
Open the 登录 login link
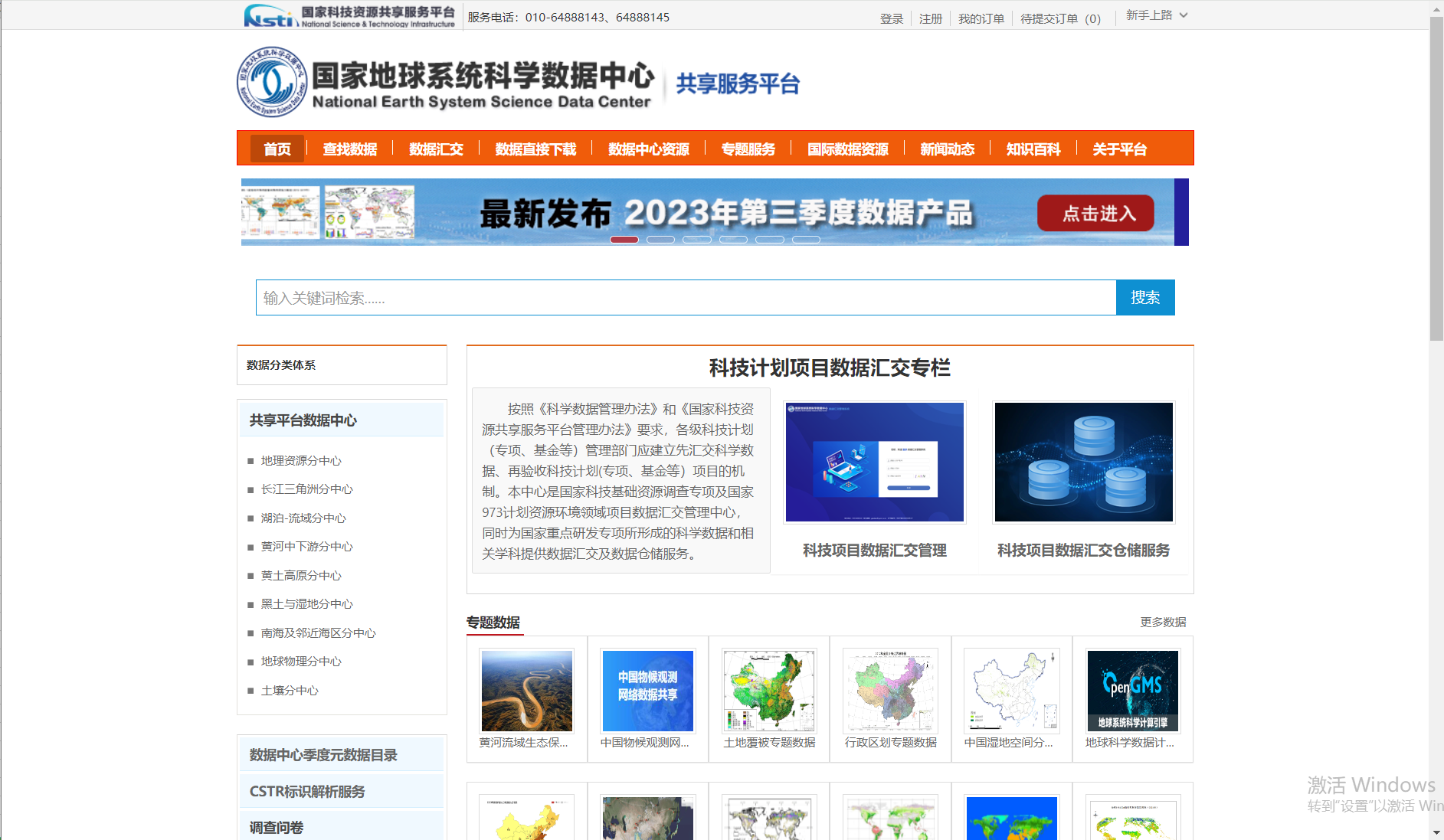click(891, 18)
